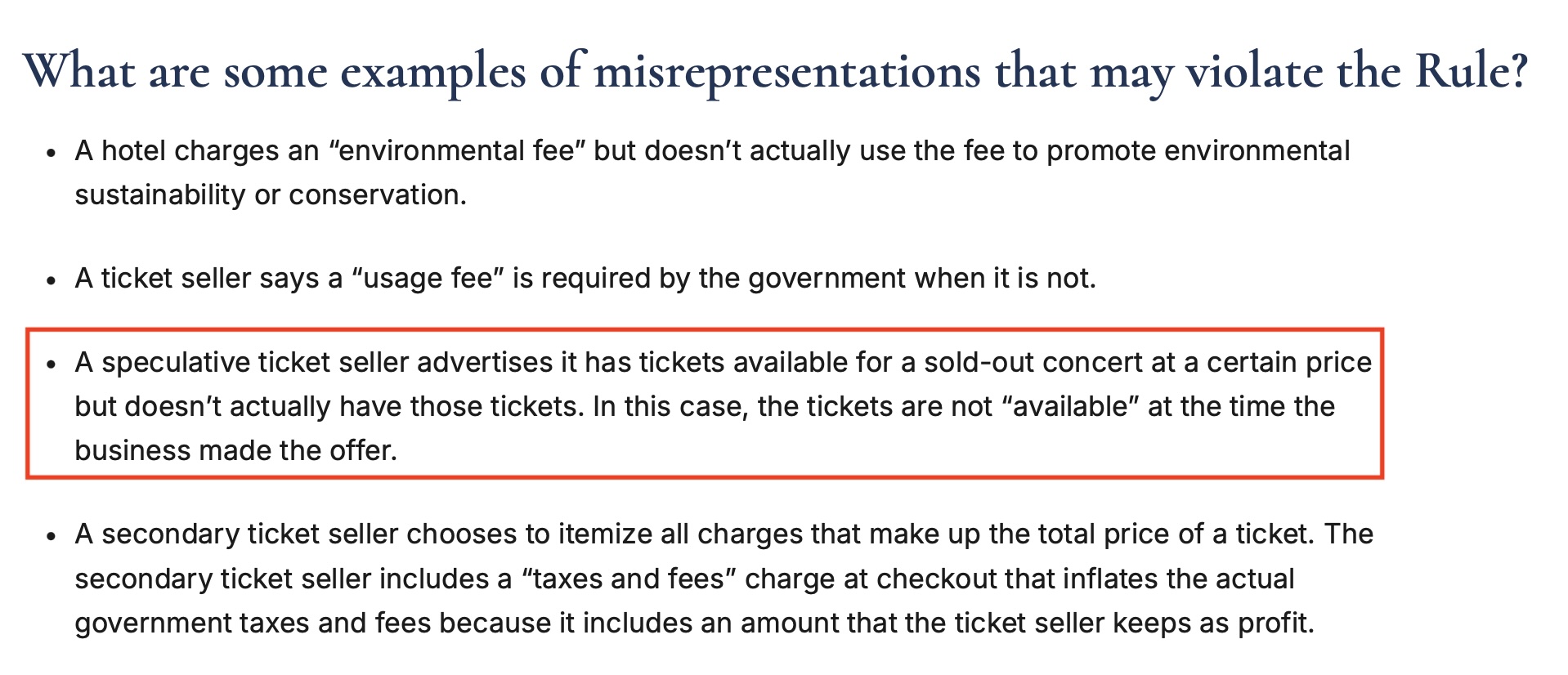Click the bullet marker before the secondary ticket seller example

(52, 536)
